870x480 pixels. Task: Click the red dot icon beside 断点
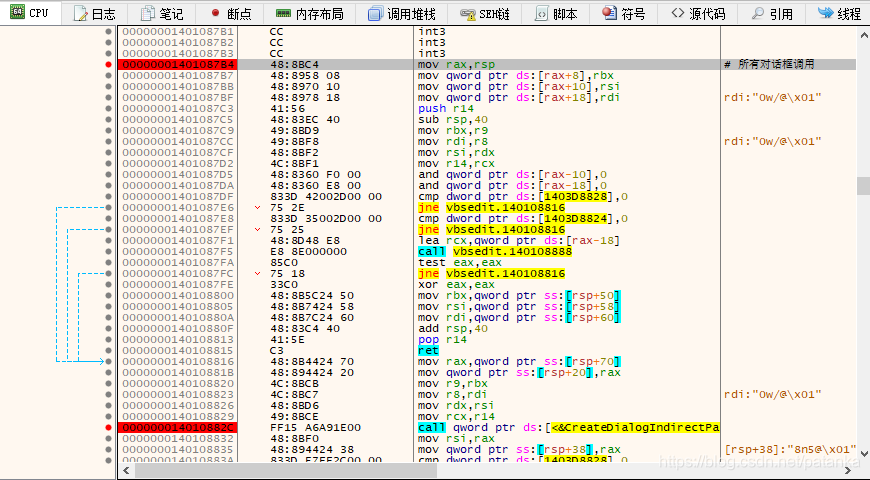(215, 13)
